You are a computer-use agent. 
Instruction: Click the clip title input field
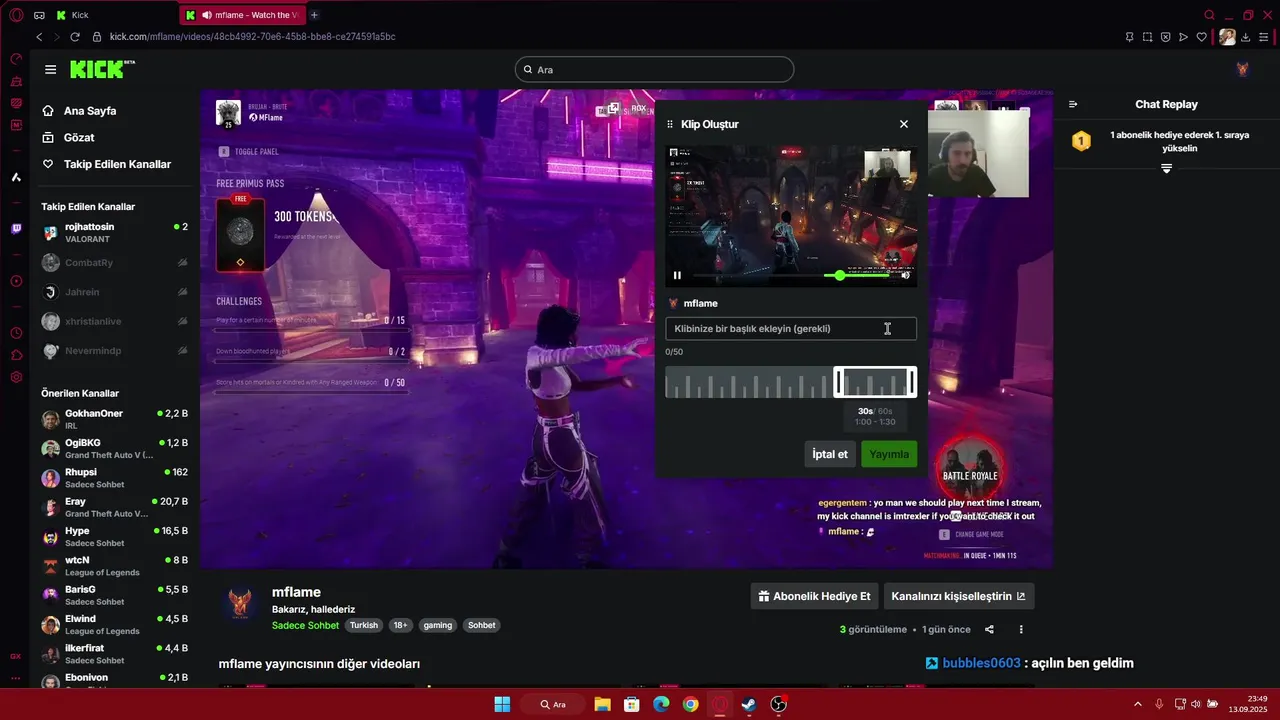tap(791, 328)
